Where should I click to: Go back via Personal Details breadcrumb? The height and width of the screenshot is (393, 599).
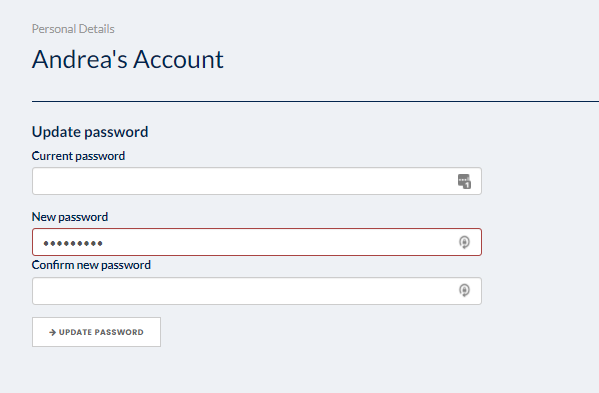pos(73,29)
